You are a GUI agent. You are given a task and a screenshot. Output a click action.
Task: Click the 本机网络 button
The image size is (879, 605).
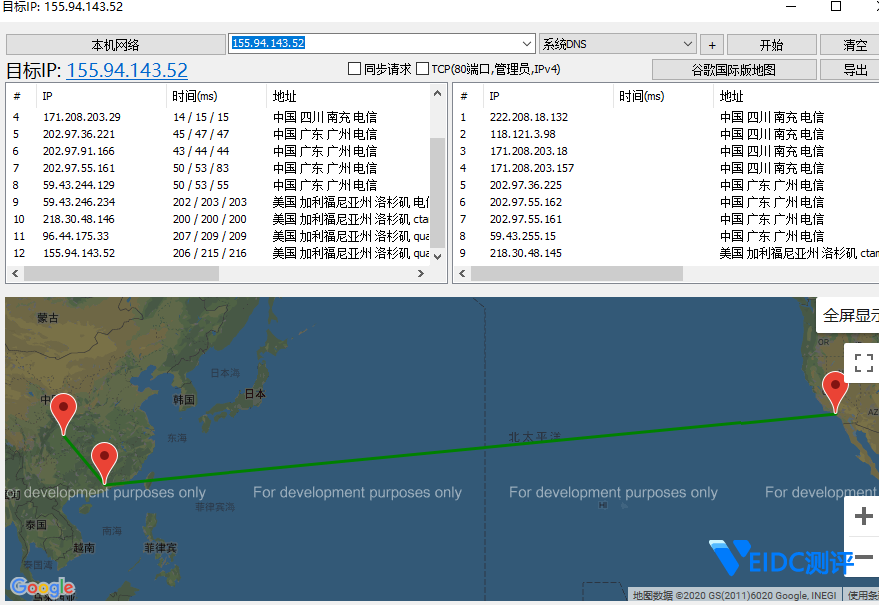coord(116,45)
